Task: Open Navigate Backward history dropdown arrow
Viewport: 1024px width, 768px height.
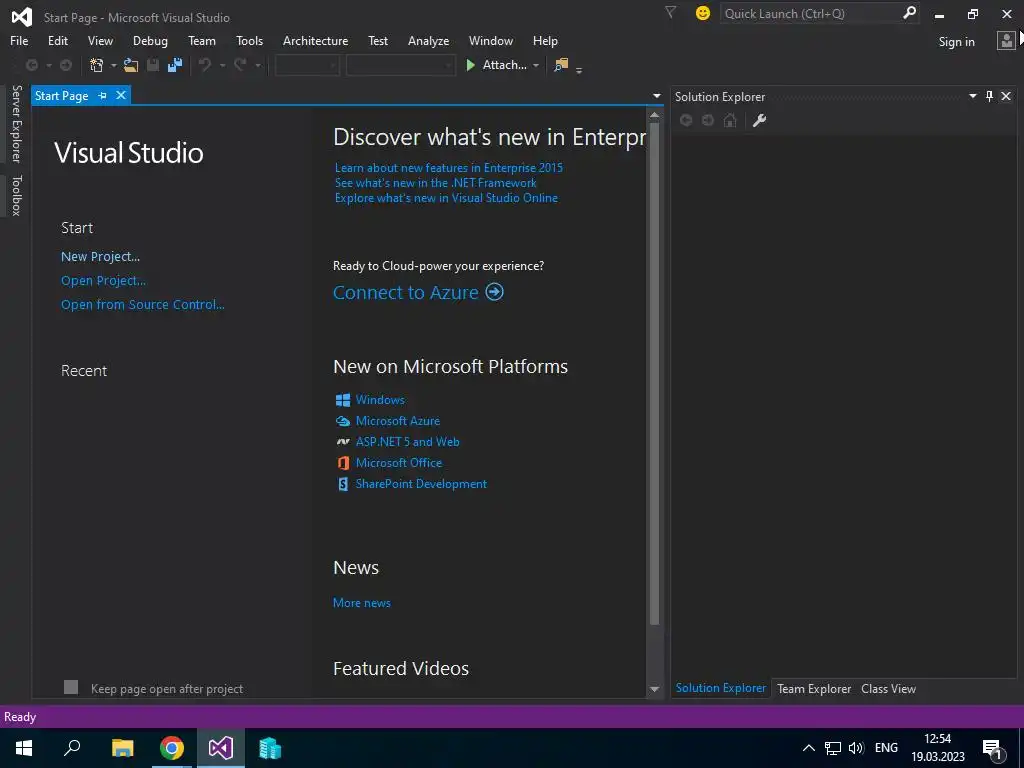Action: pos(49,65)
